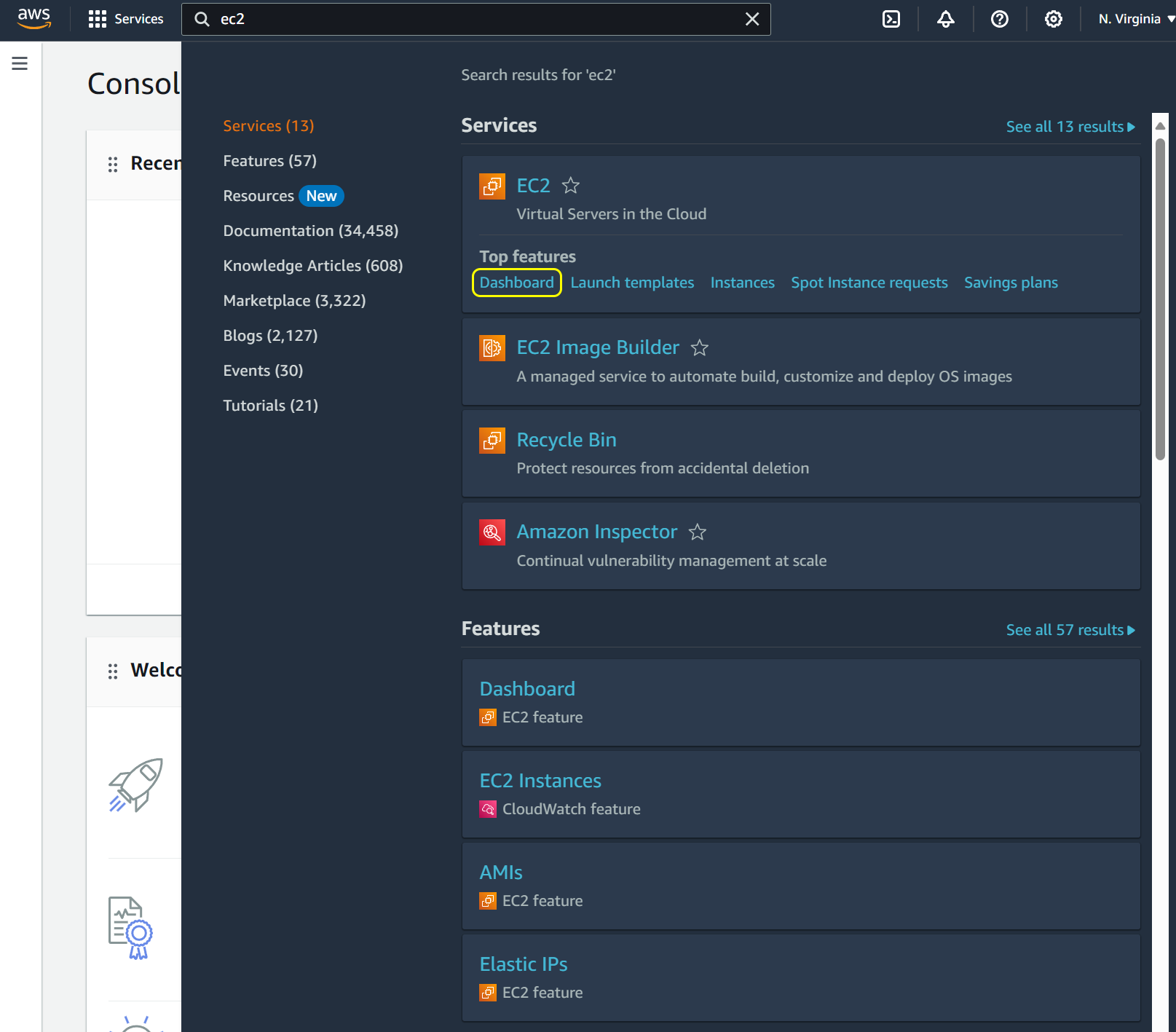Open the notifications bell
Viewport: 1176px width, 1032px height.
point(945,19)
